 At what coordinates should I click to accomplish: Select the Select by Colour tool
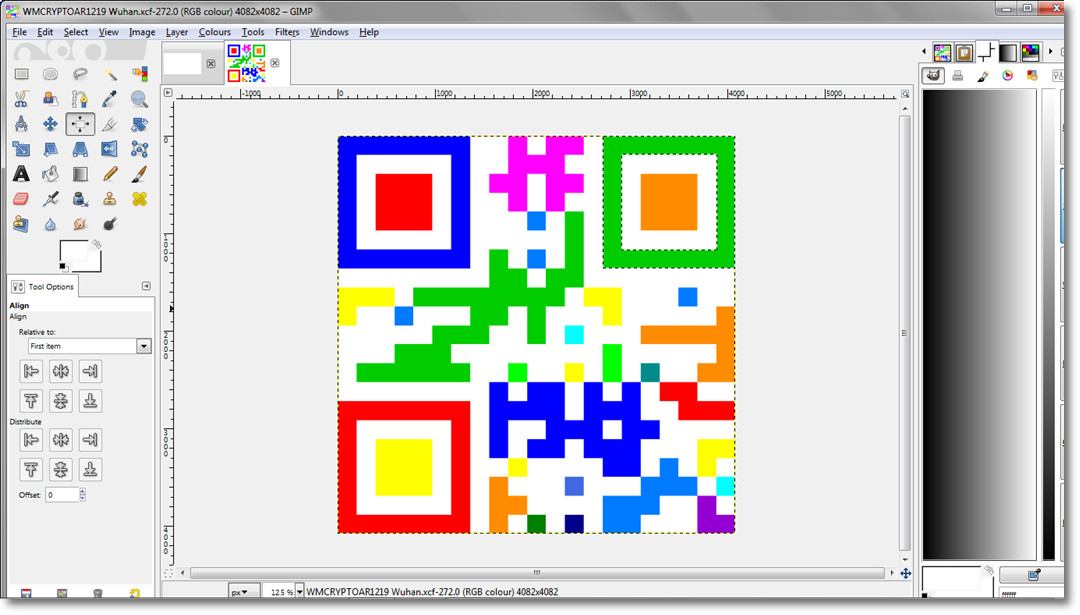coord(140,74)
